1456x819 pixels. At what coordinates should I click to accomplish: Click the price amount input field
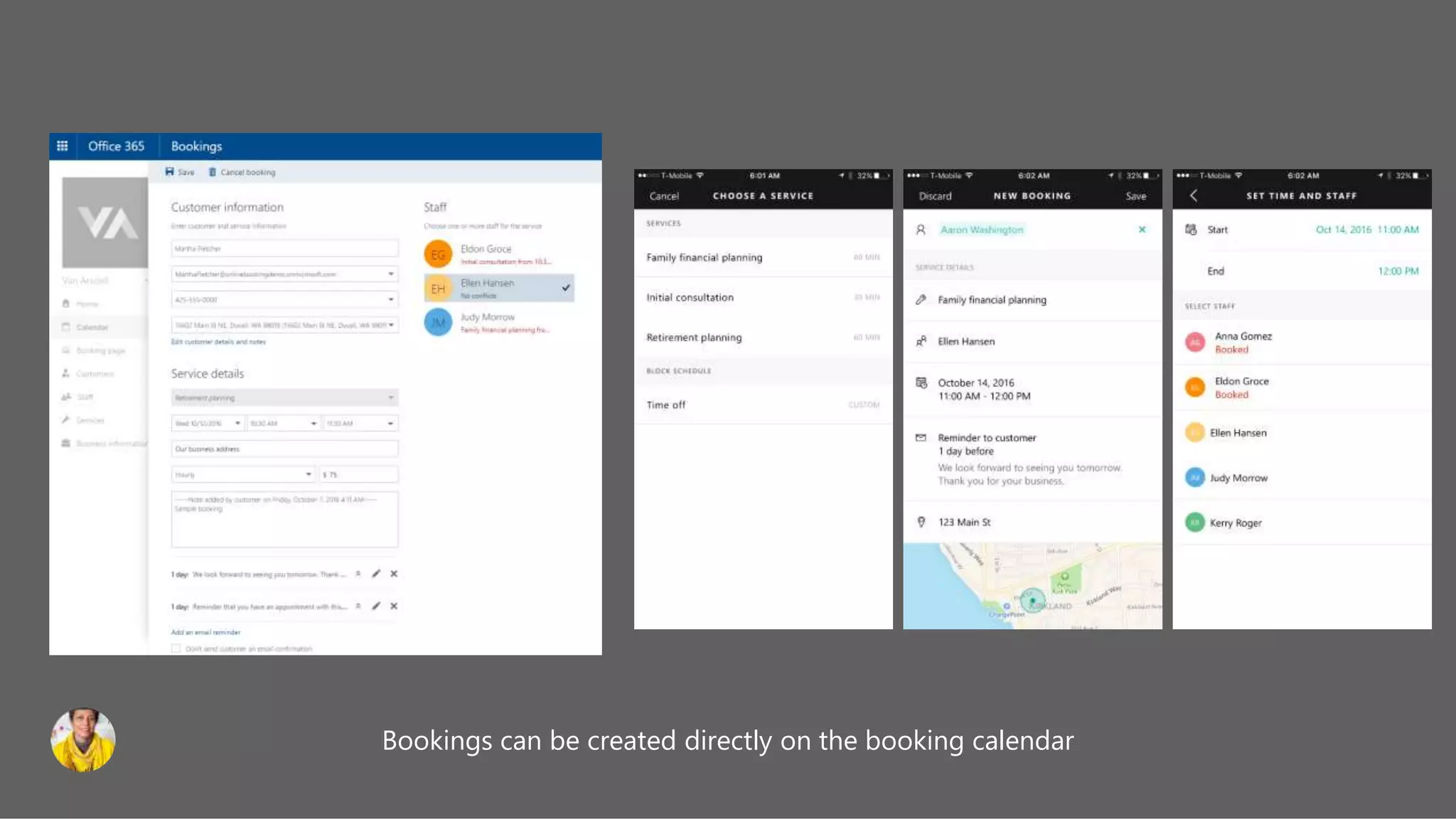click(358, 474)
